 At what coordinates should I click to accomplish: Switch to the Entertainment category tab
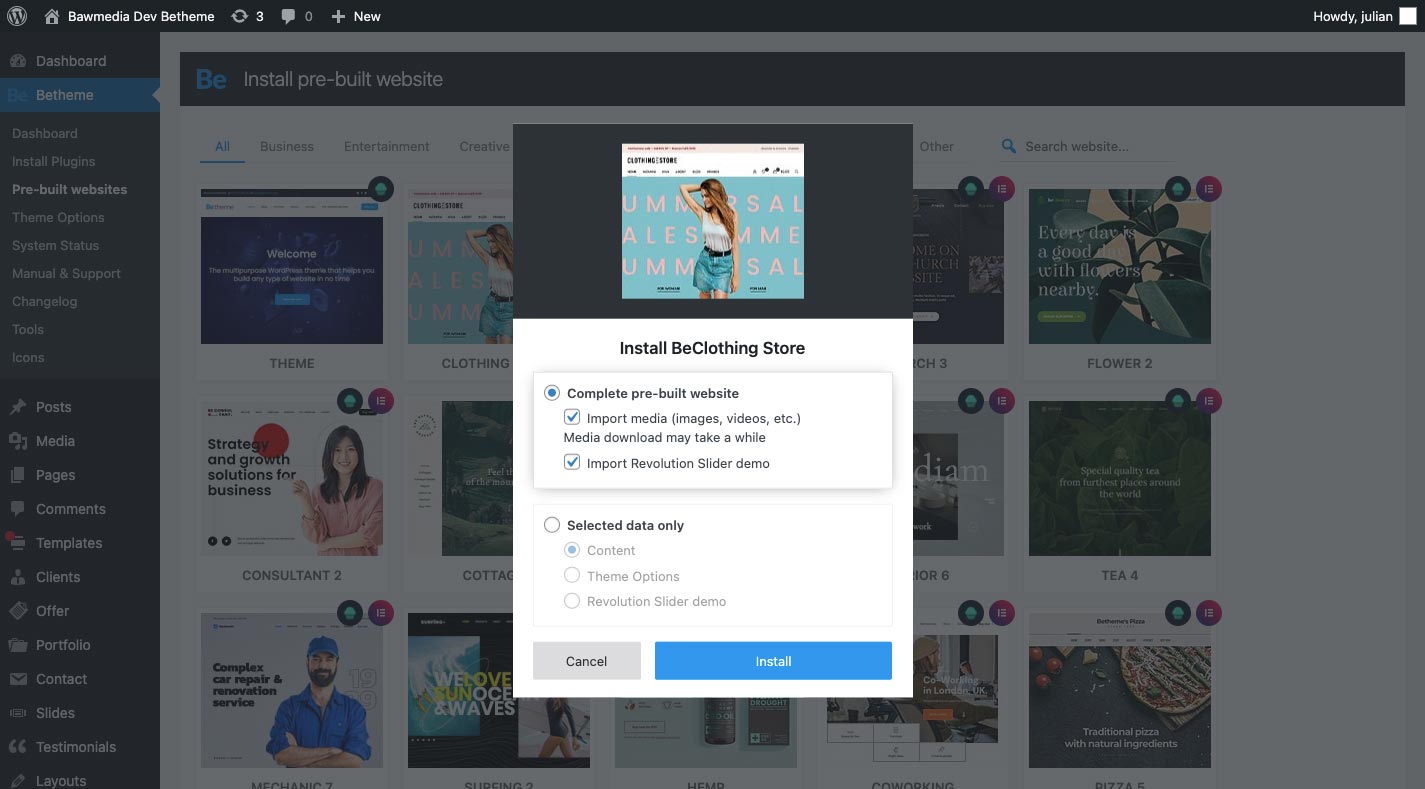point(387,146)
